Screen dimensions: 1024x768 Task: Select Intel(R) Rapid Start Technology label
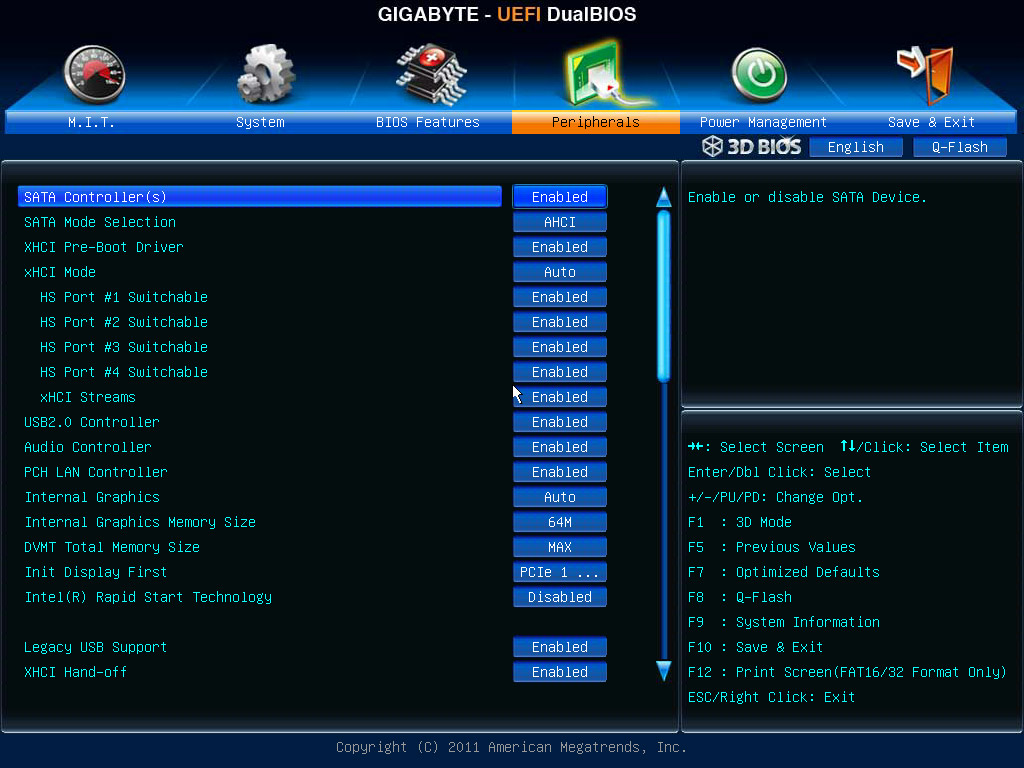(x=148, y=597)
